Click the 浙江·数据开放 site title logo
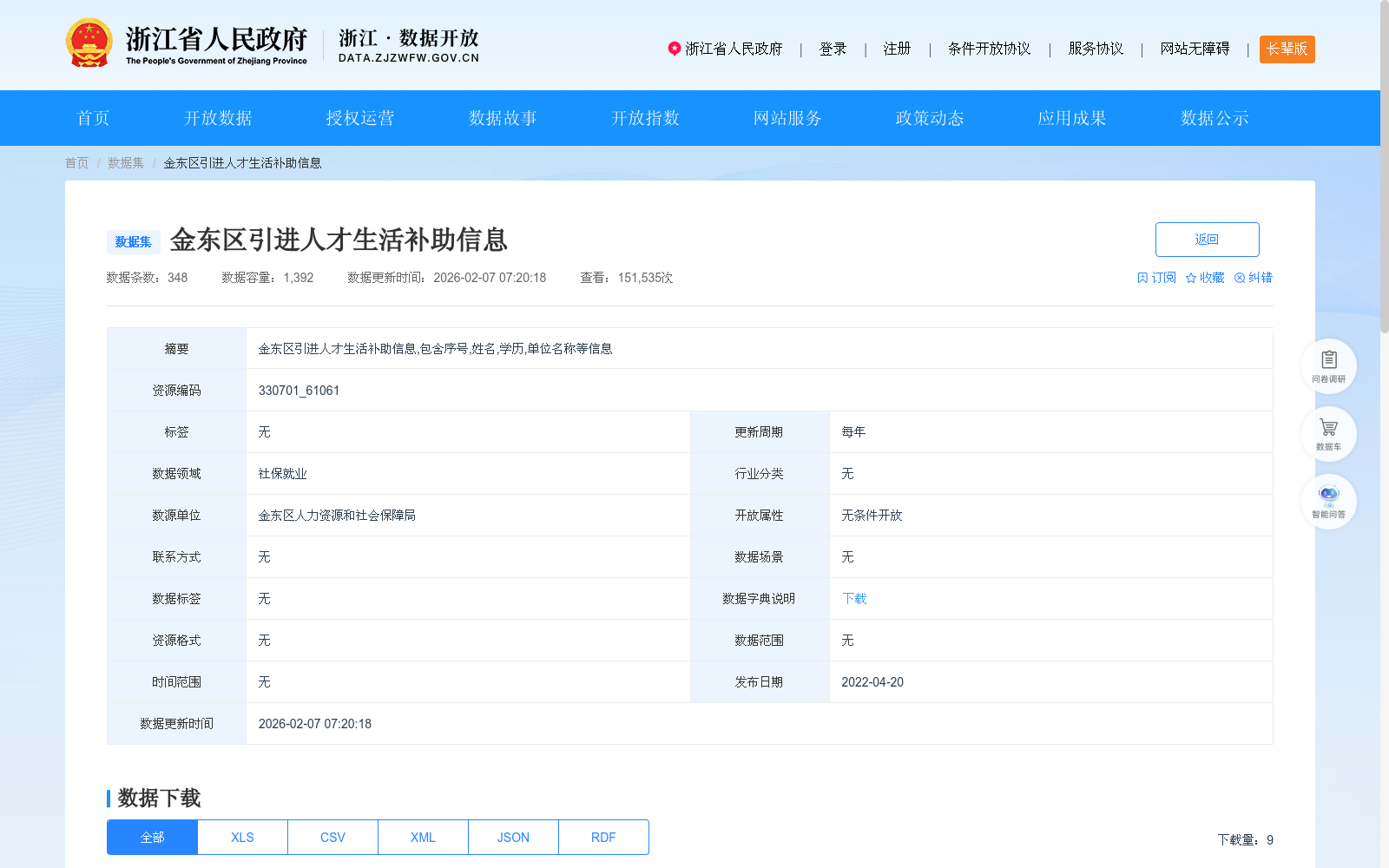Viewport: 1389px width, 868px height. [408, 45]
